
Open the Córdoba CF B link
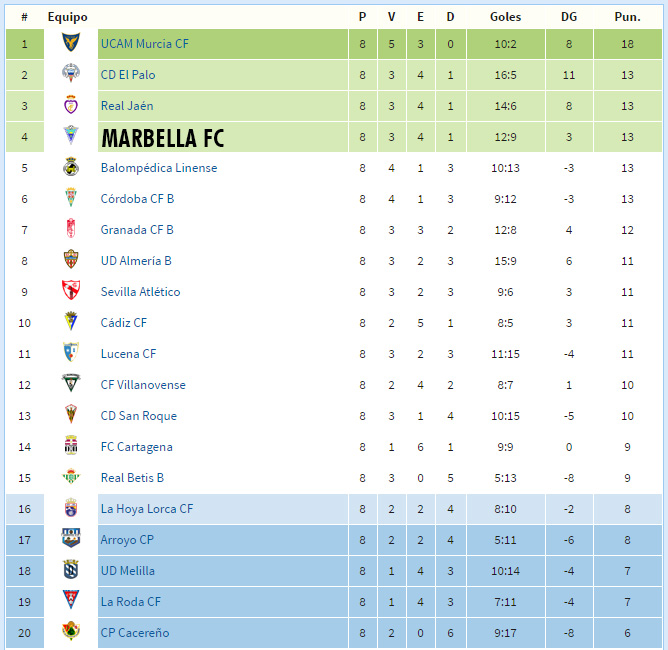click(137, 199)
